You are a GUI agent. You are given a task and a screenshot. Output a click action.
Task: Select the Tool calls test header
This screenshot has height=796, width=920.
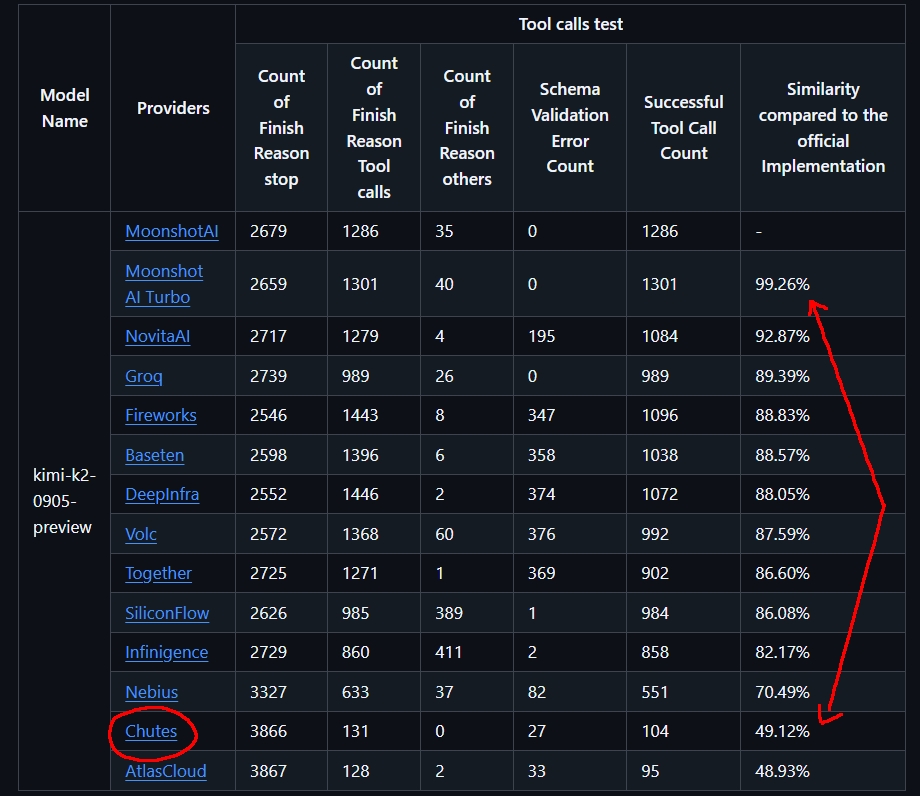click(x=571, y=24)
